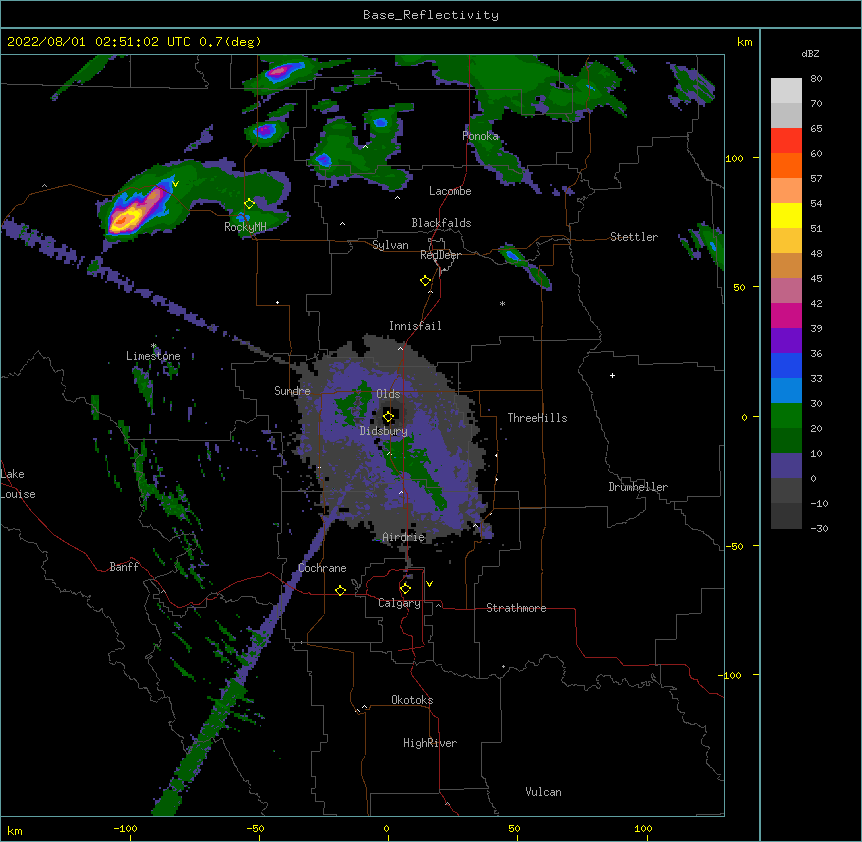
Task: Select the Vulcan label
Action: [x=543, y=792]
